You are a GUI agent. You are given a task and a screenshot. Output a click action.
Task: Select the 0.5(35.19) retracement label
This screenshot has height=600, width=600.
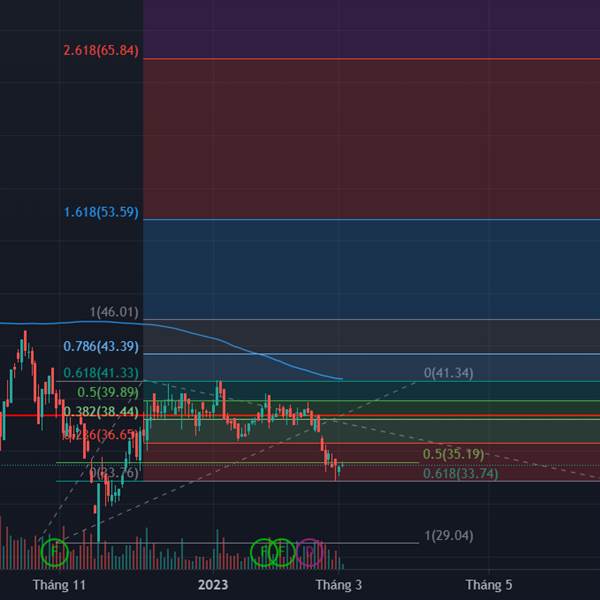[x=453, y=454]
